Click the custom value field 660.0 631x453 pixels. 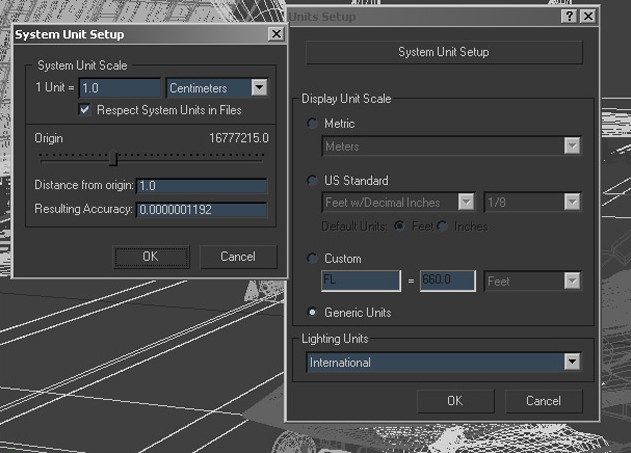447,280
